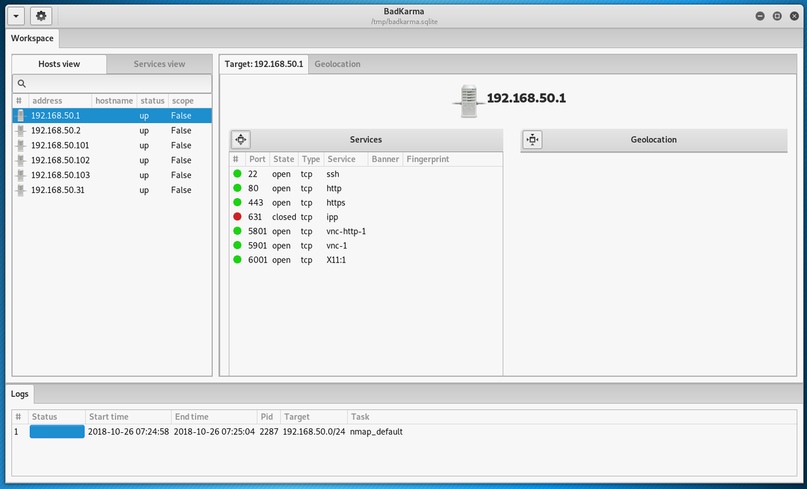Image resolution: width=807 pixels, height=489 pixels.
Task: Click the nmap_default progress bar in Logs
Action: [x=57, y=432]
